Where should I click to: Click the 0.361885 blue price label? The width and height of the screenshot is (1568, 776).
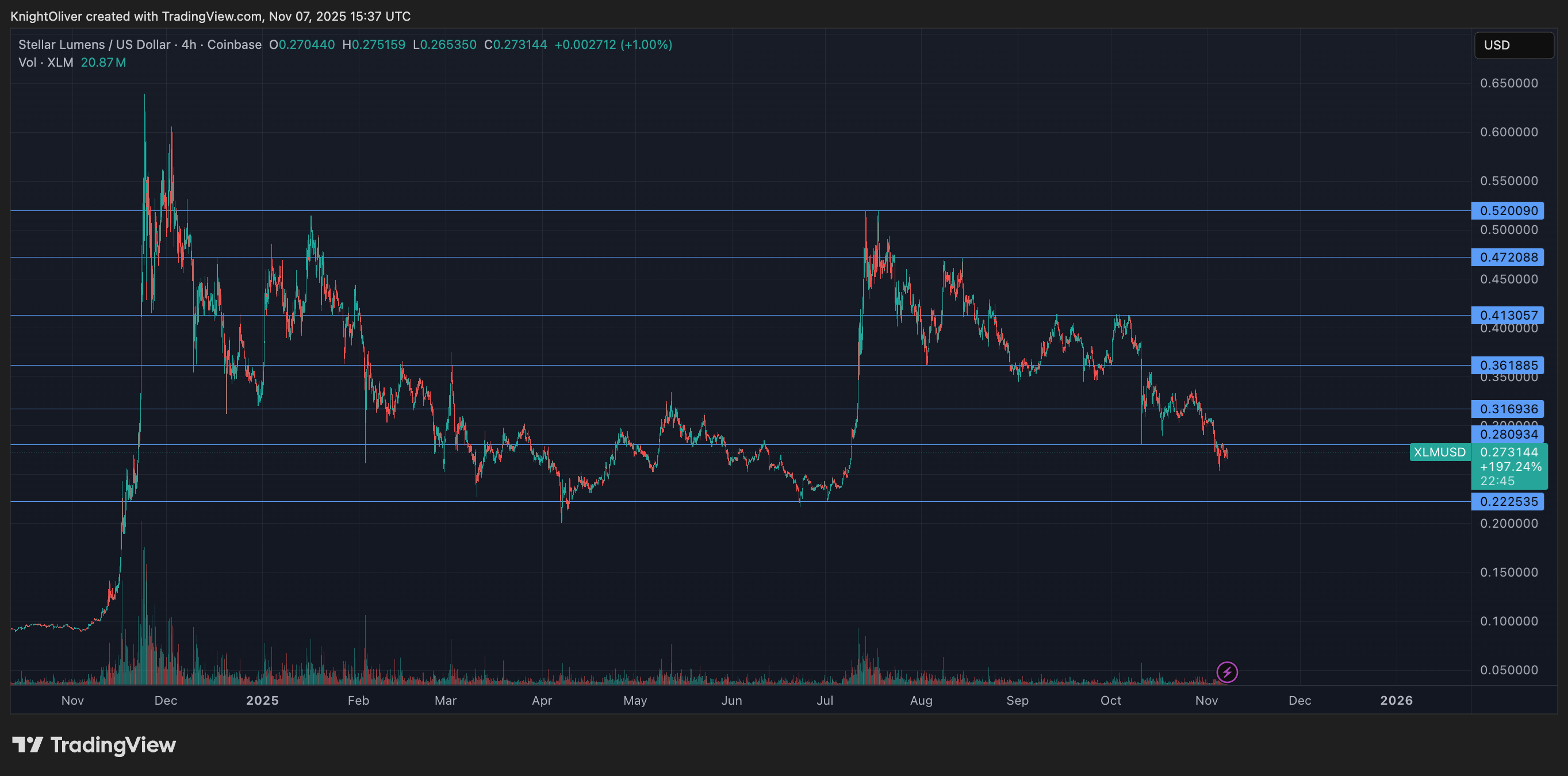[x=1508, y=365]
